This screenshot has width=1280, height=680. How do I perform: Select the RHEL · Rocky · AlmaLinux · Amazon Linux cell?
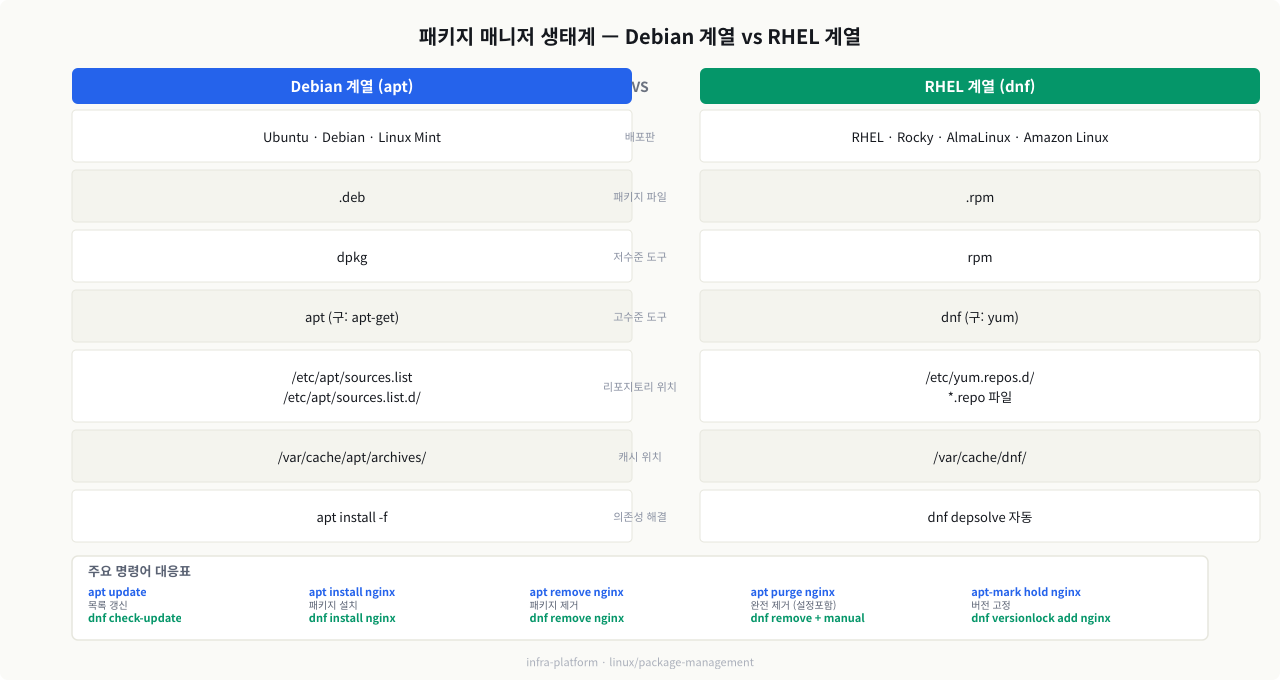pyautogui.click(x=980, y=136)
